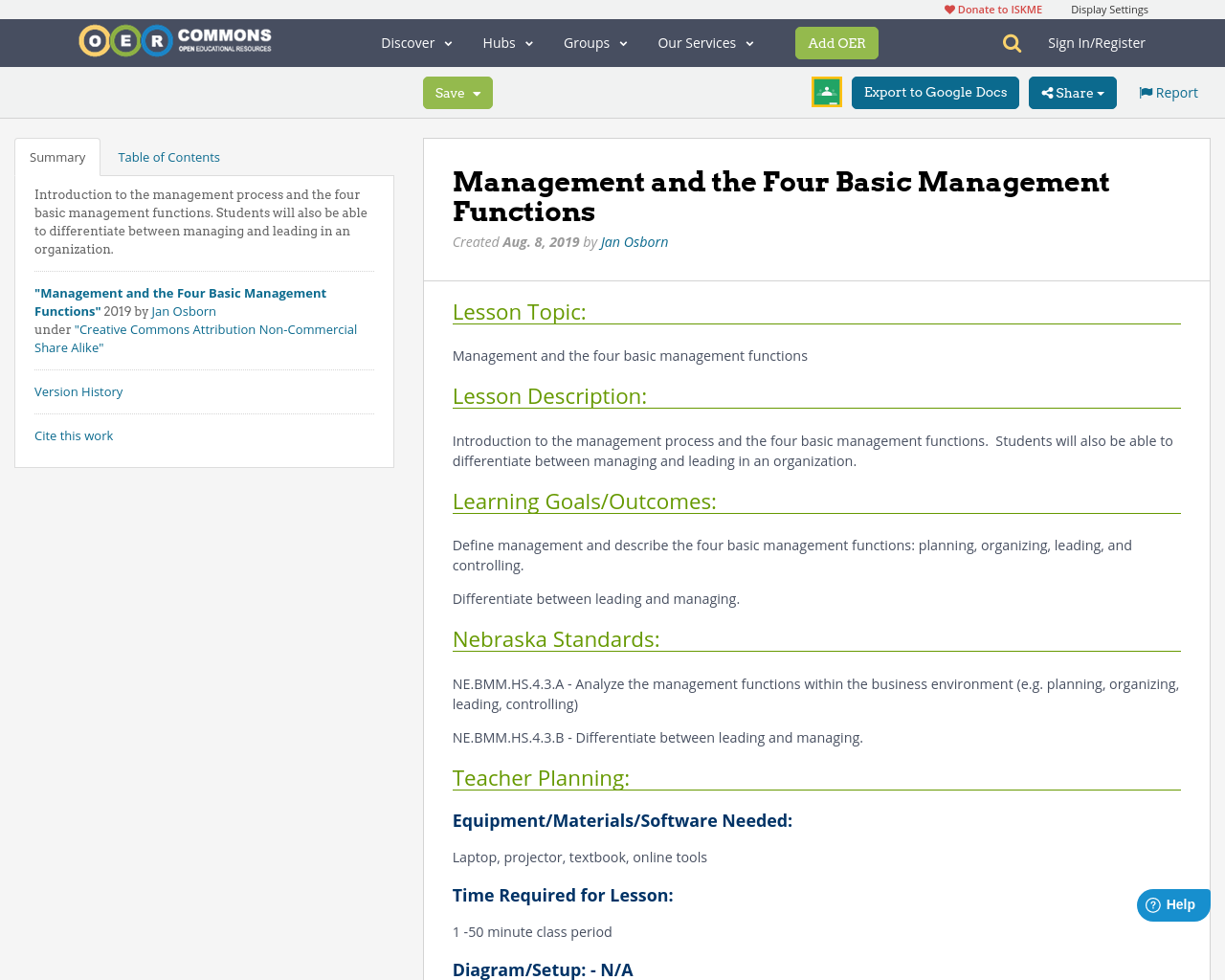
Task: Open the Help chat widget
Action: 1171,902
